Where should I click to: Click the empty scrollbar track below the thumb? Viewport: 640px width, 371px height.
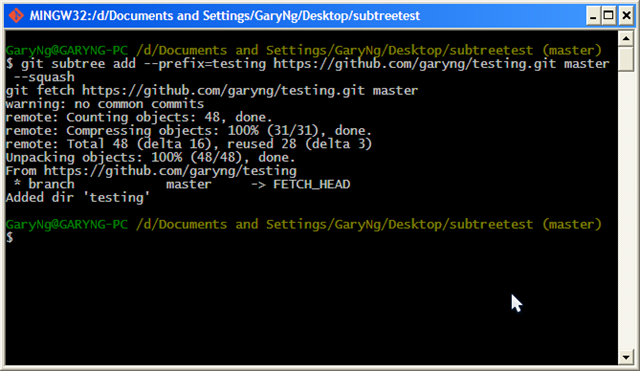click(626, 211)
